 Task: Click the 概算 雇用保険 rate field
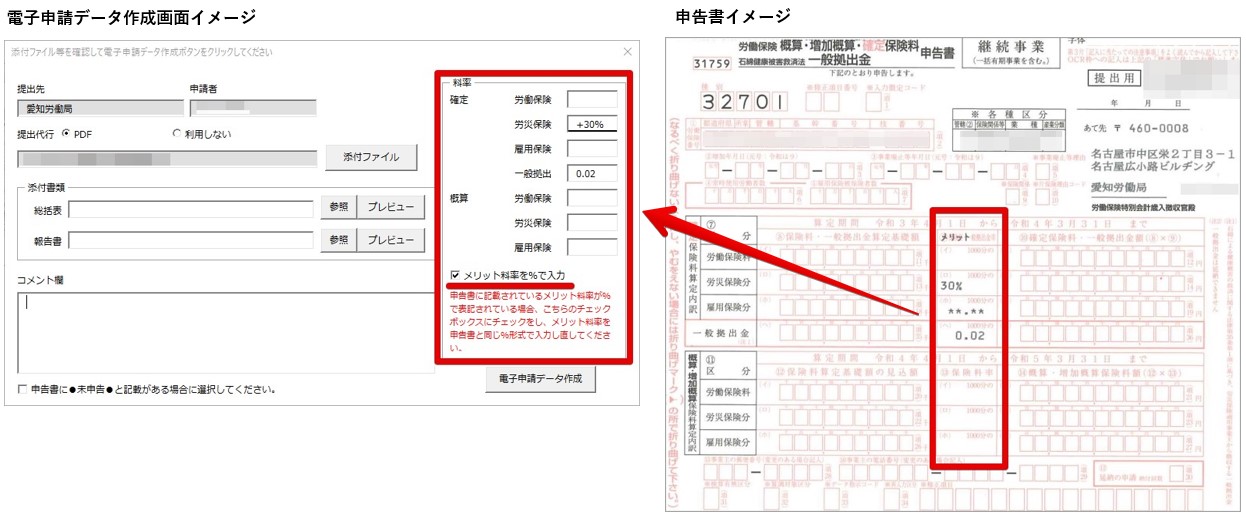click(592, 247)
